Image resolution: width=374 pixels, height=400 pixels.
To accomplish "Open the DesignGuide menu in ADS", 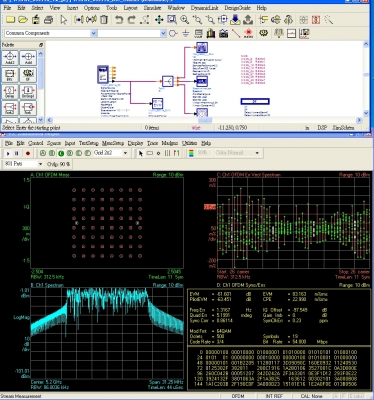I will click(x=237, y=8).
